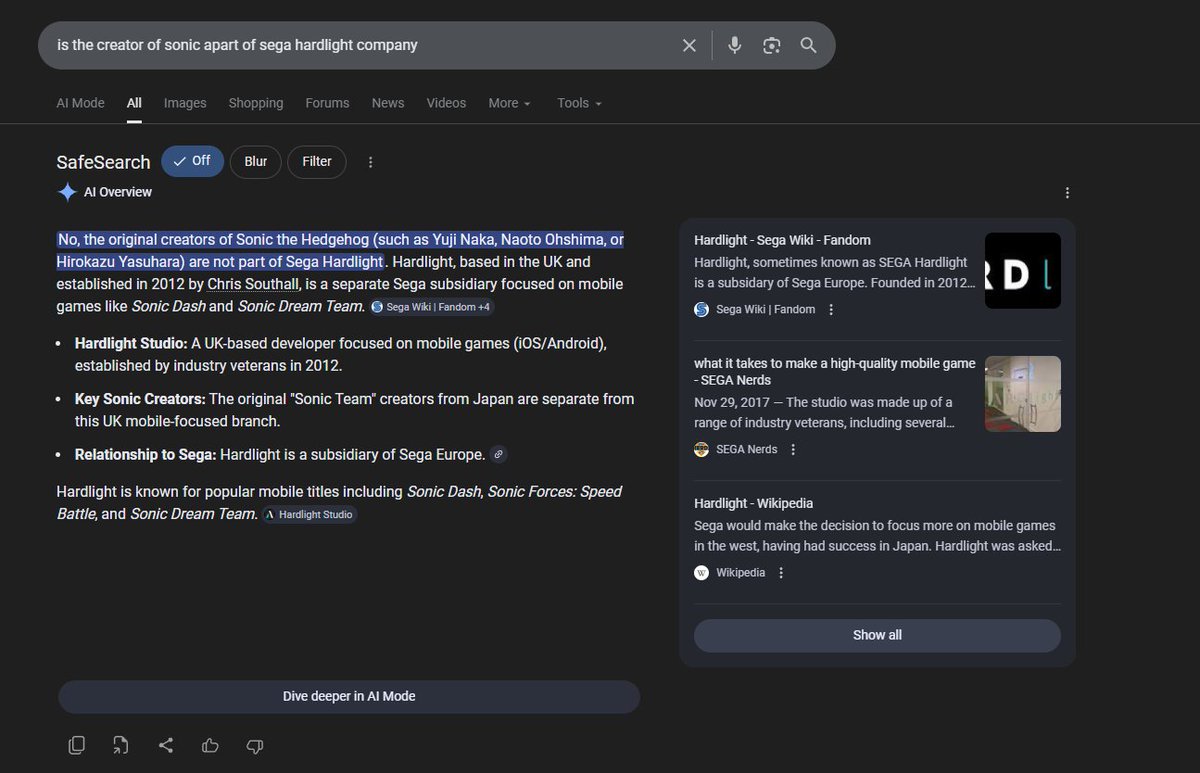Open Hardlight - Wikipedia result

[x=753, y=503]
